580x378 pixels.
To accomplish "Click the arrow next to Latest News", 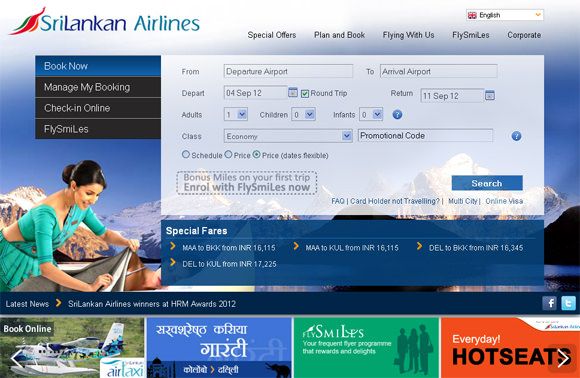I will (x=58, y=303).
